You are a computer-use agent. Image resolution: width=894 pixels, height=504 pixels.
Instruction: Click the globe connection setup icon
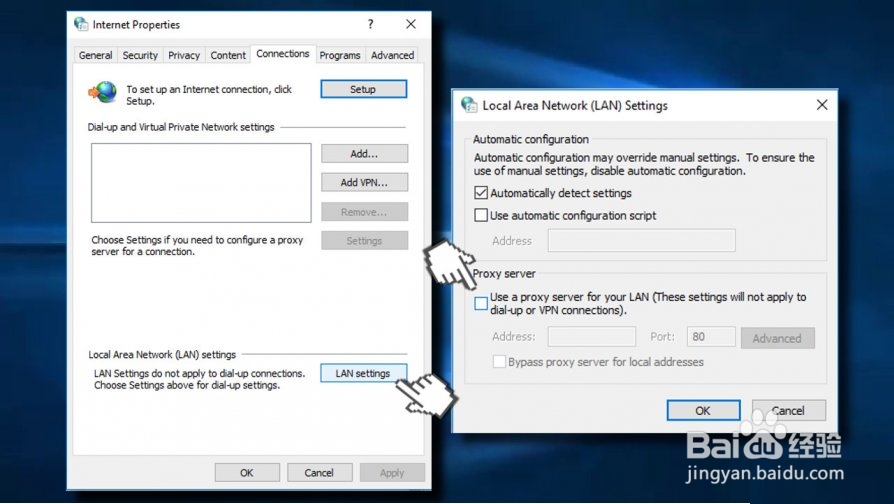click(x=103, y=92)
